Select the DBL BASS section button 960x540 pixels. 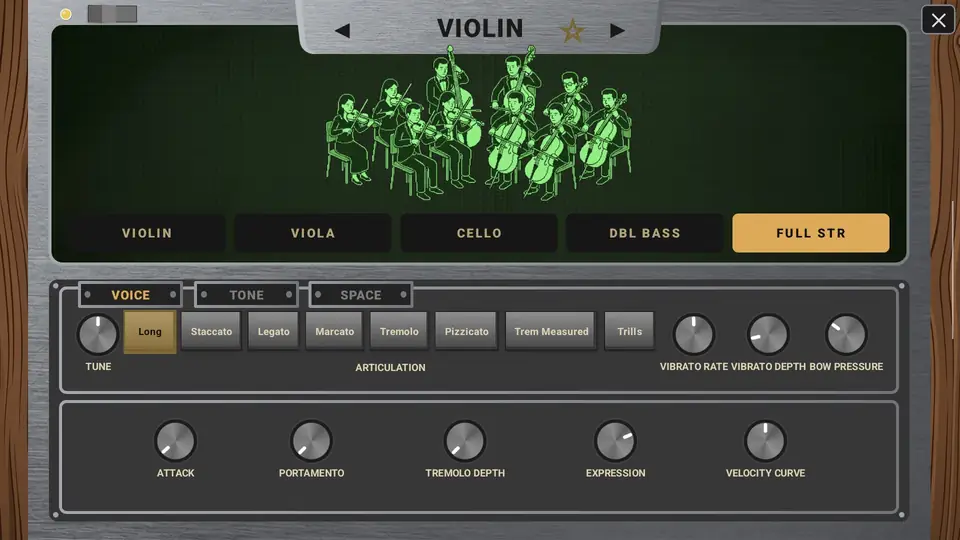[645, 233]
